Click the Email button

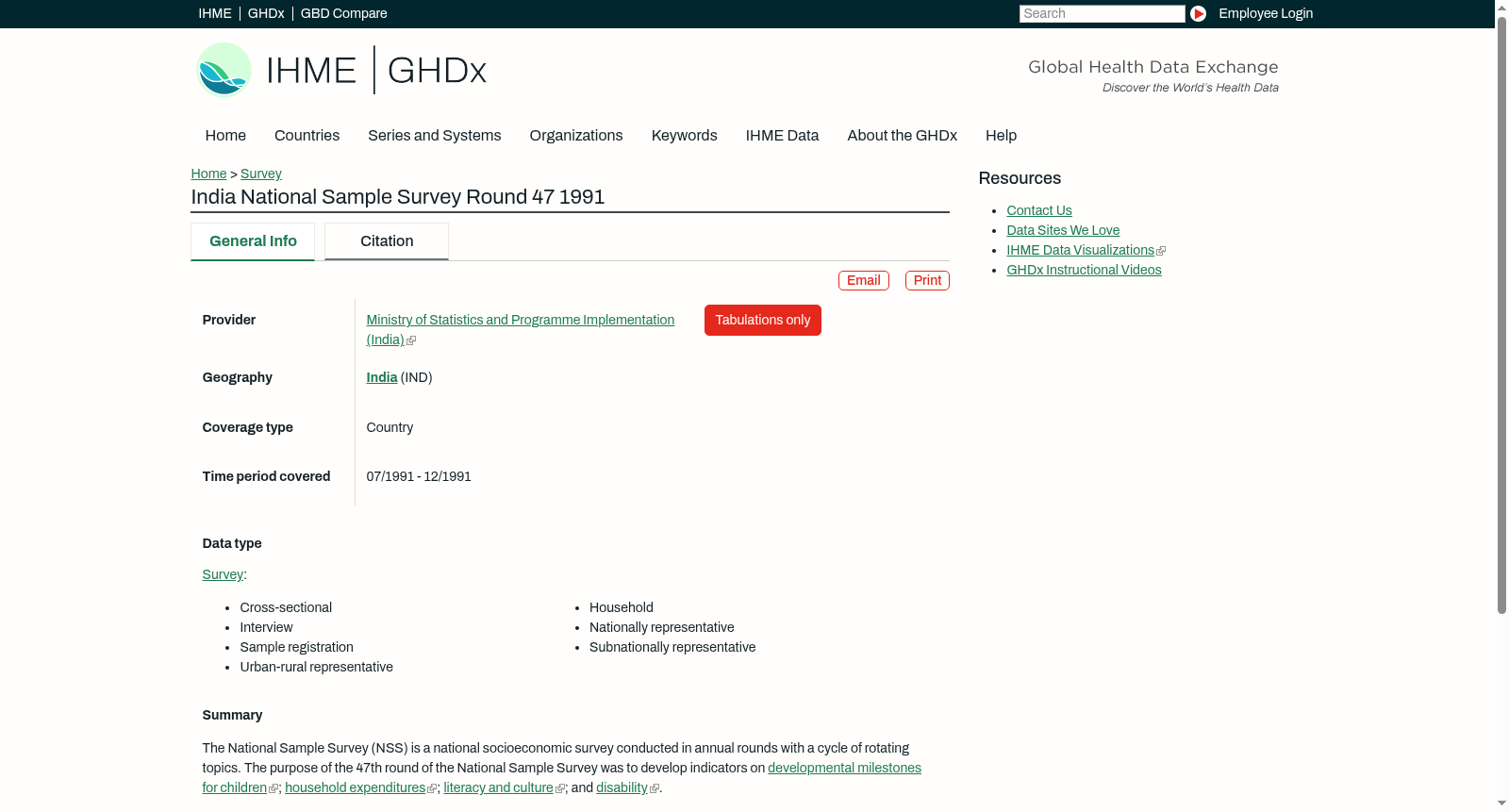click(864, 280)
